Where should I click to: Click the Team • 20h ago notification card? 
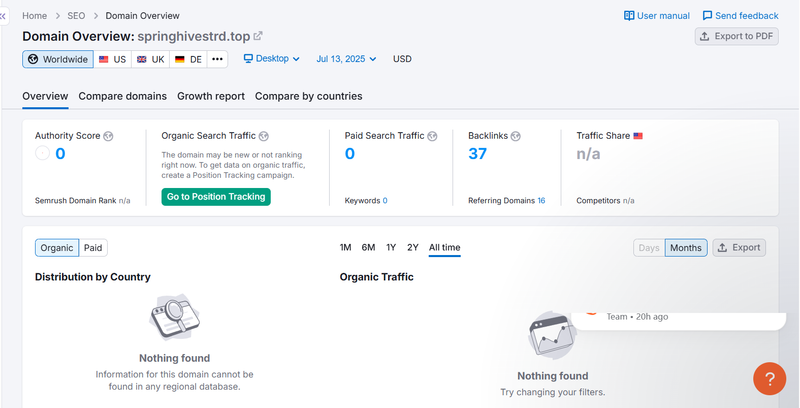pos(678,321)
